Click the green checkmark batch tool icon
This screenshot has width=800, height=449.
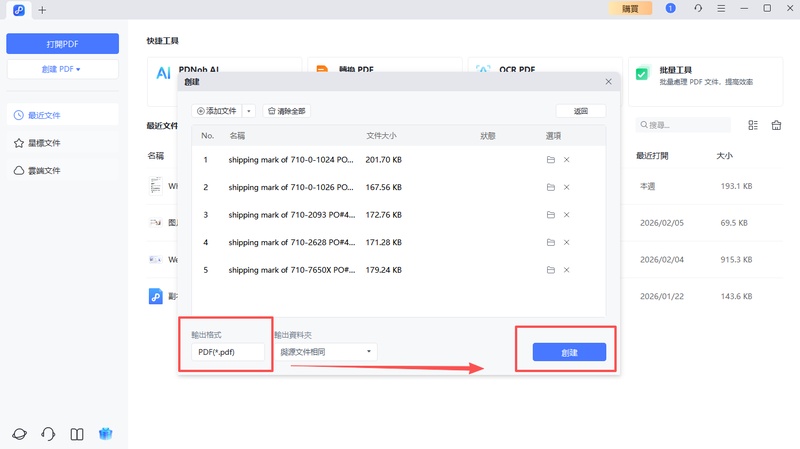(642, 73)
